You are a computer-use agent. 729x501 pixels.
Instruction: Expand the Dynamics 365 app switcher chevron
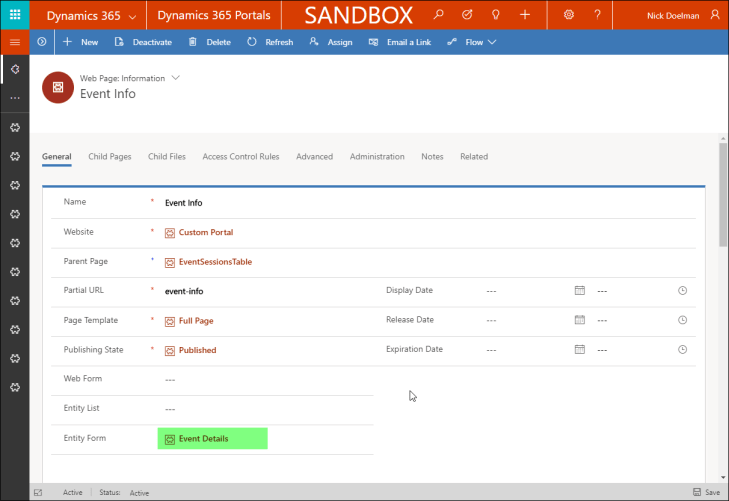[133, 17]
